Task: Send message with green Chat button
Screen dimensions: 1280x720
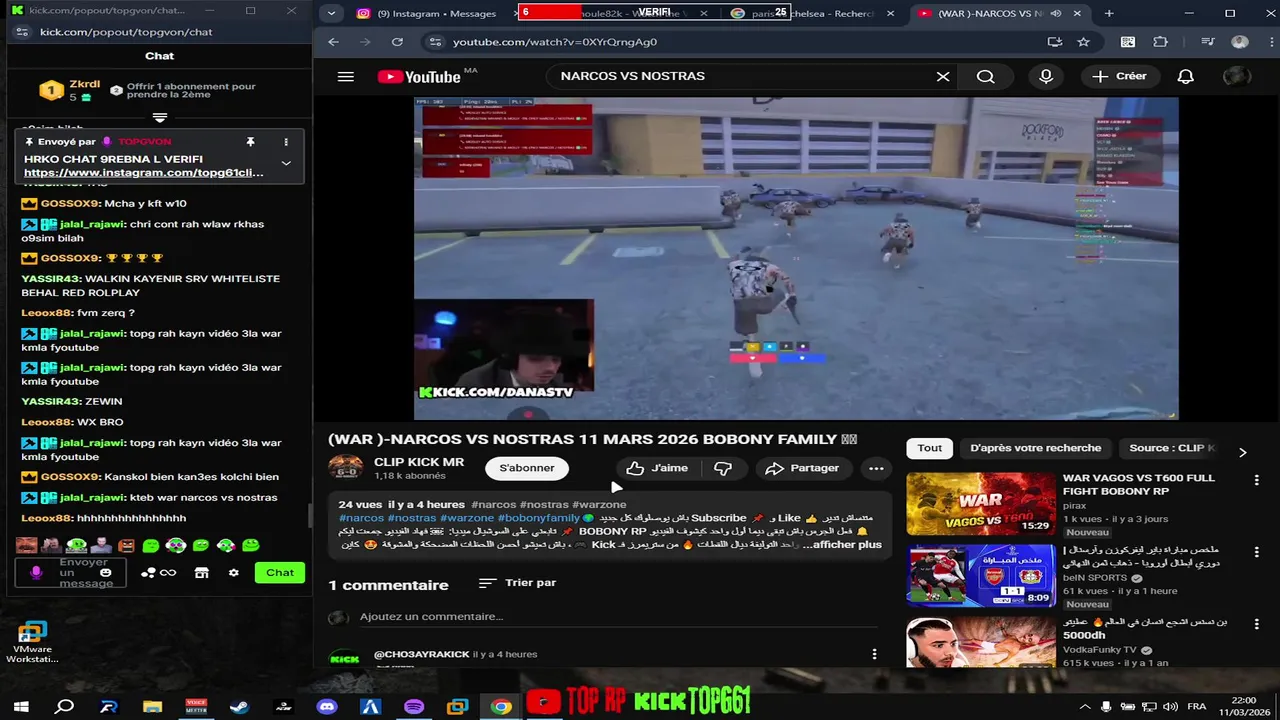Action: tap(280, 573)
